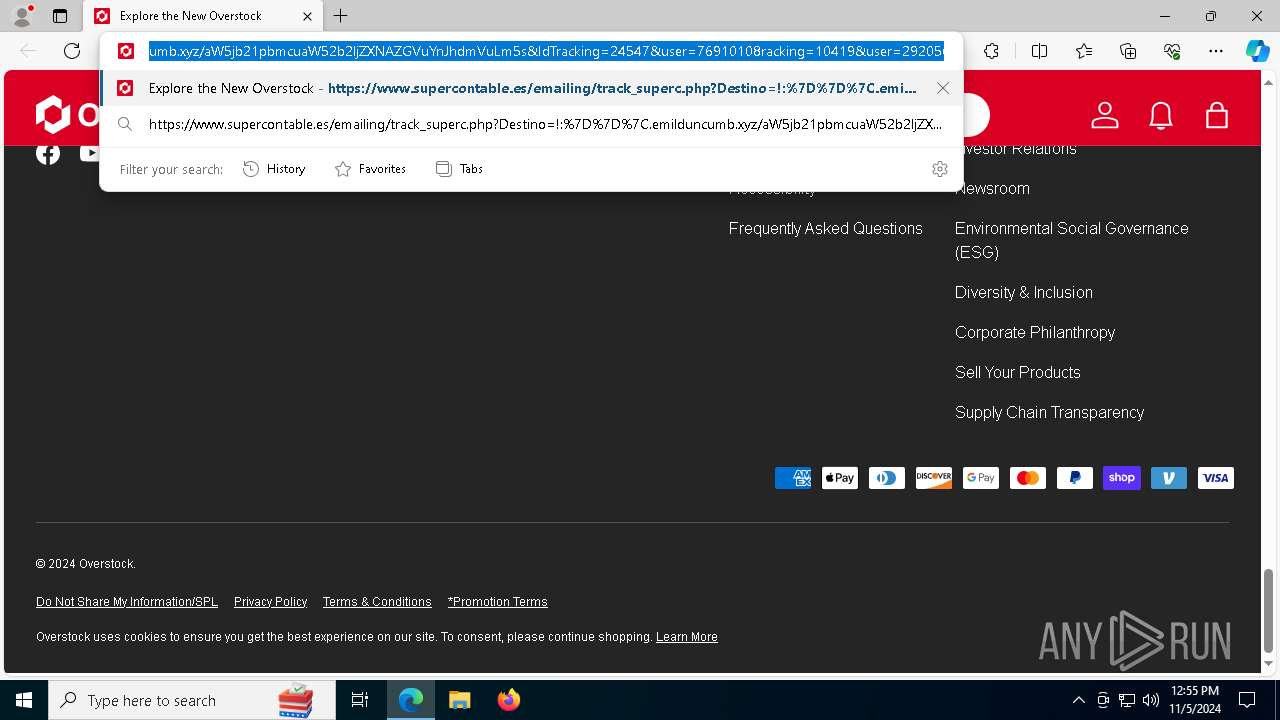
Task: Click the Diners Club payment icon
Action: tap(887, 478)
